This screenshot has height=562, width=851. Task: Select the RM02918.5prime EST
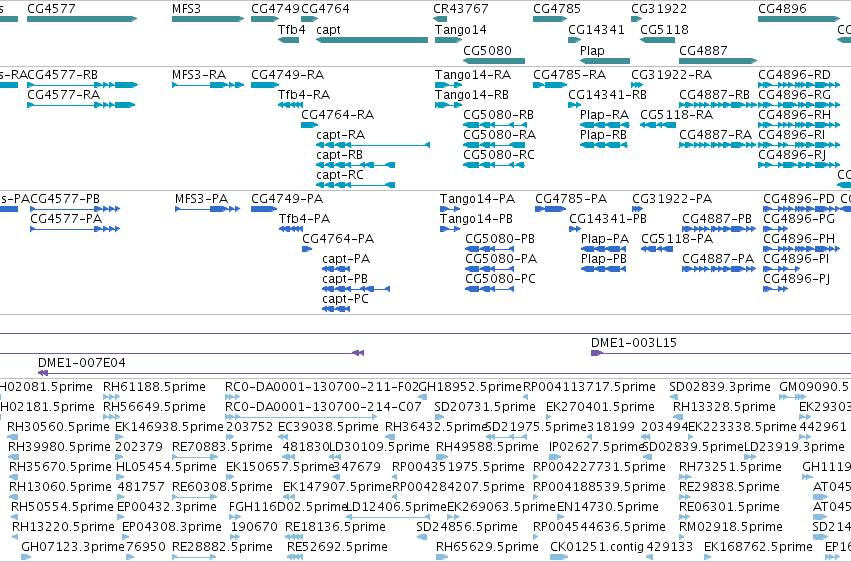[685, 537]
